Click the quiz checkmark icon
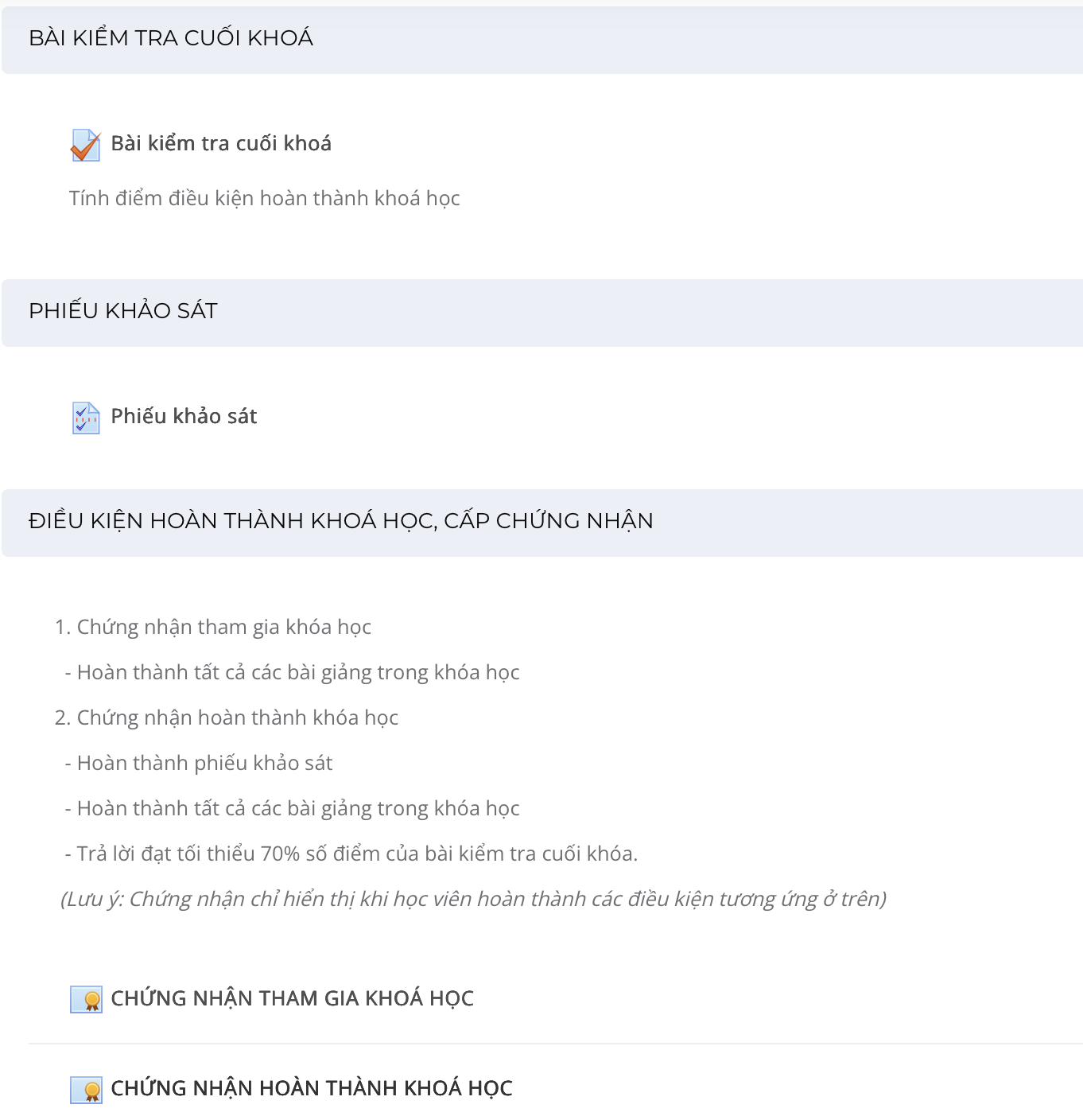The height and width of the screenshot is (1120, 1083). (x=86, y=146)
